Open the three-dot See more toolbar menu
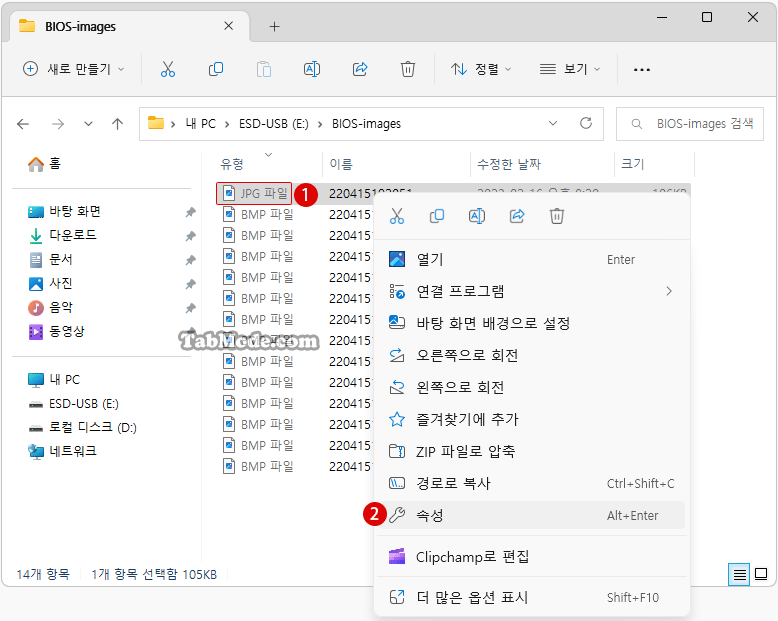778x621 pixels. (642, 69)
